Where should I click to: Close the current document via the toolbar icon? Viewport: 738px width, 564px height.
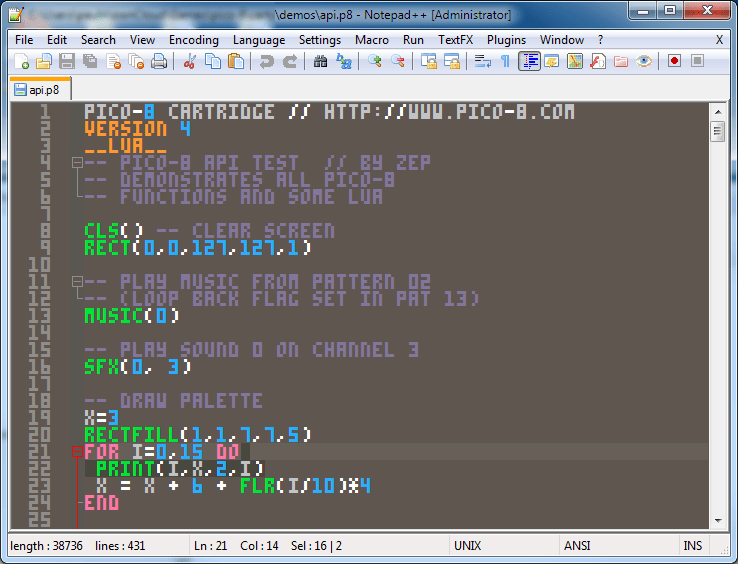pyautogui.click(x=113, y=61)
